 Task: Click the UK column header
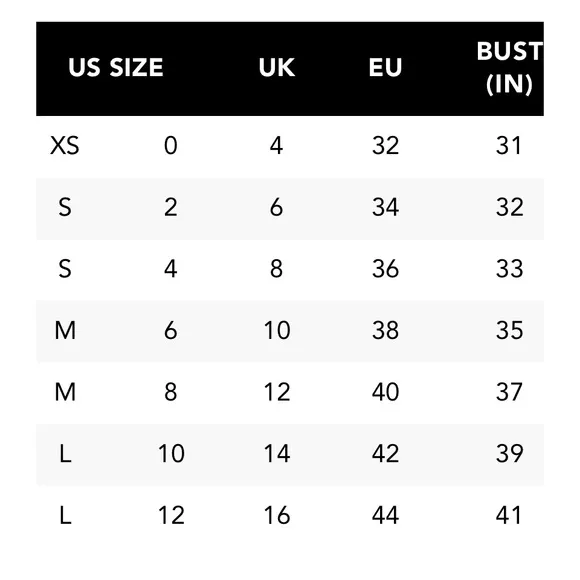(x=277, y=68)
